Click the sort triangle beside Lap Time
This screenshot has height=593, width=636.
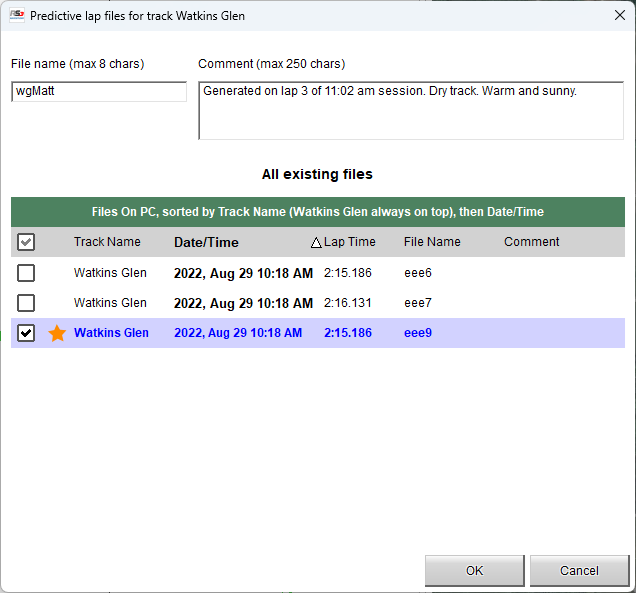coord(316,242)
